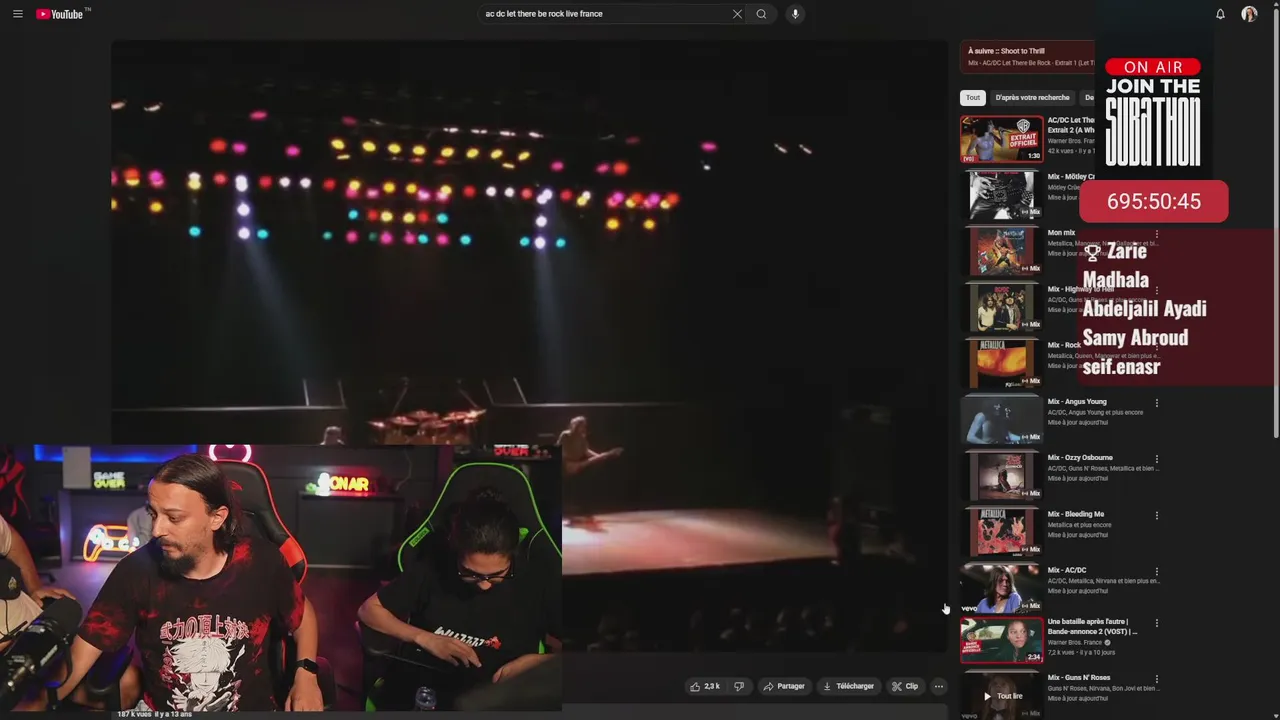This screenshot has width=1280, height=720.
Task: Open the Mix - Bleeding Me title
Action: (x=1076, y=514)
